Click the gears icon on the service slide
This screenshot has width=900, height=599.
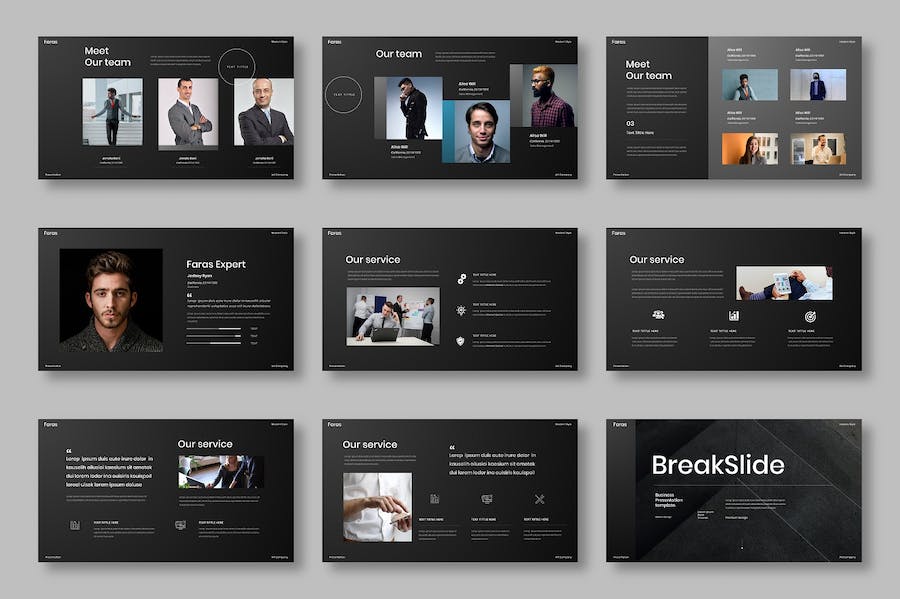tap(460, 279)
